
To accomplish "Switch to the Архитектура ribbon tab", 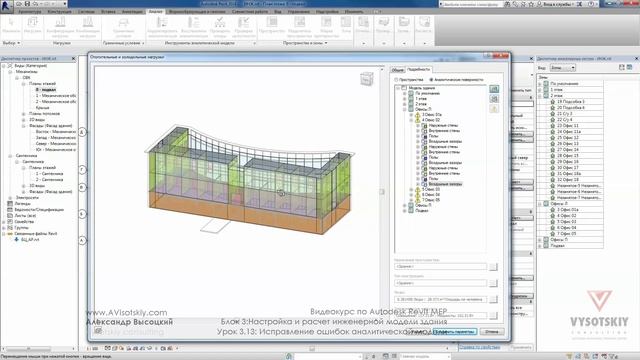I will [29, 12].
